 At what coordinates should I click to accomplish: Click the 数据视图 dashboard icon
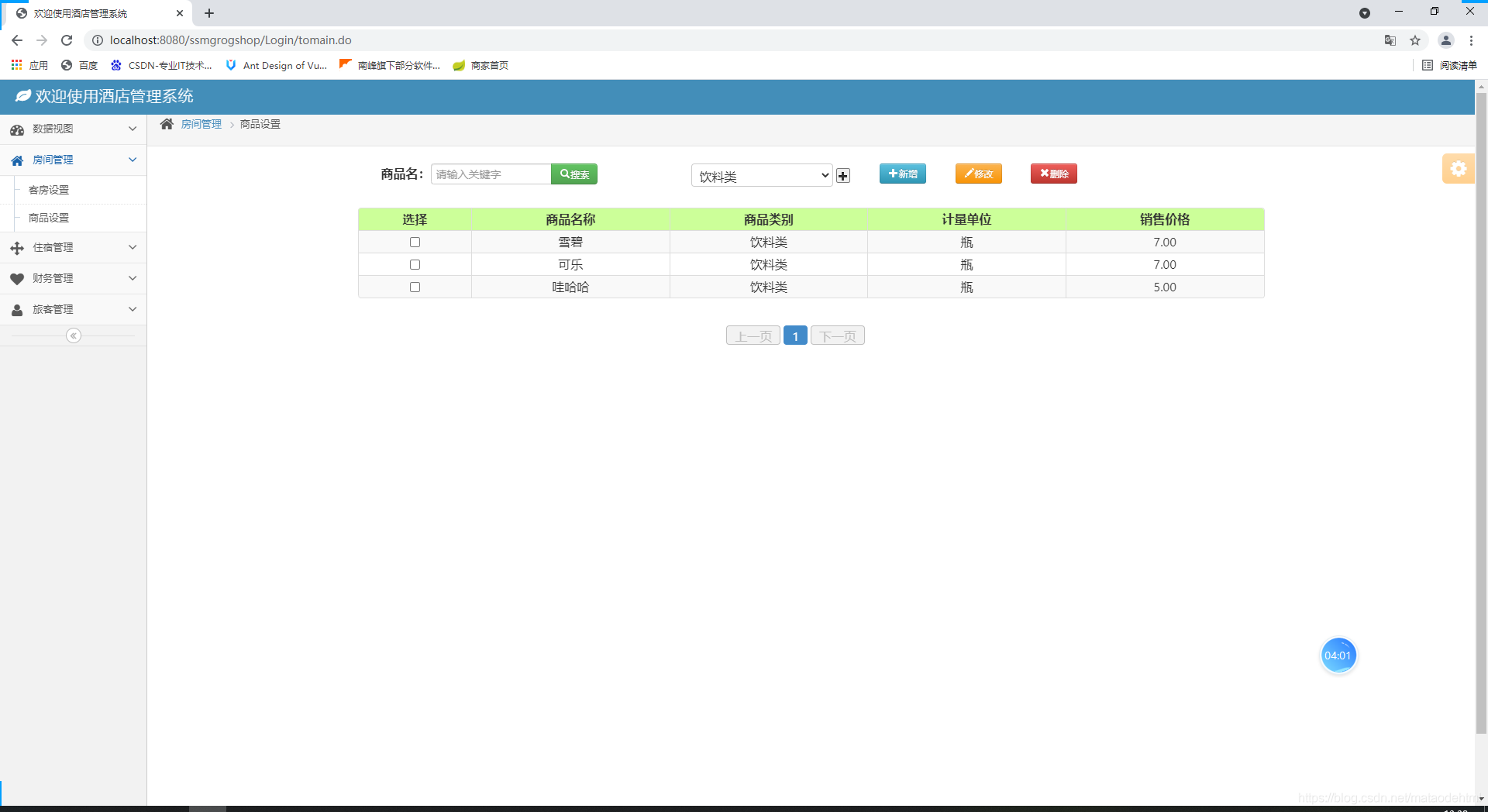[x=17, y=129]
